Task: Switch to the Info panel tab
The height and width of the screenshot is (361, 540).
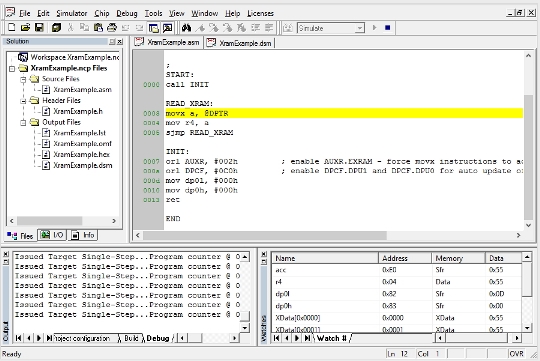Action: [83, 235]
